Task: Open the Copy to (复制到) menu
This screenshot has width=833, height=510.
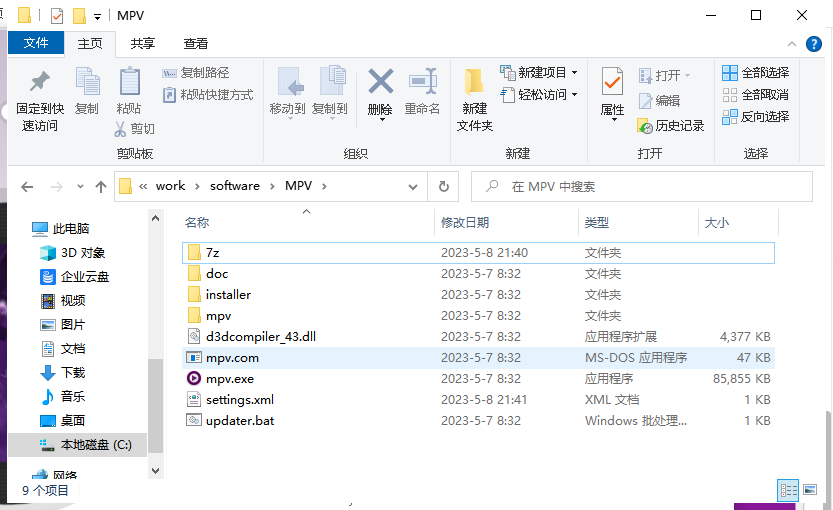Action: 330,93
